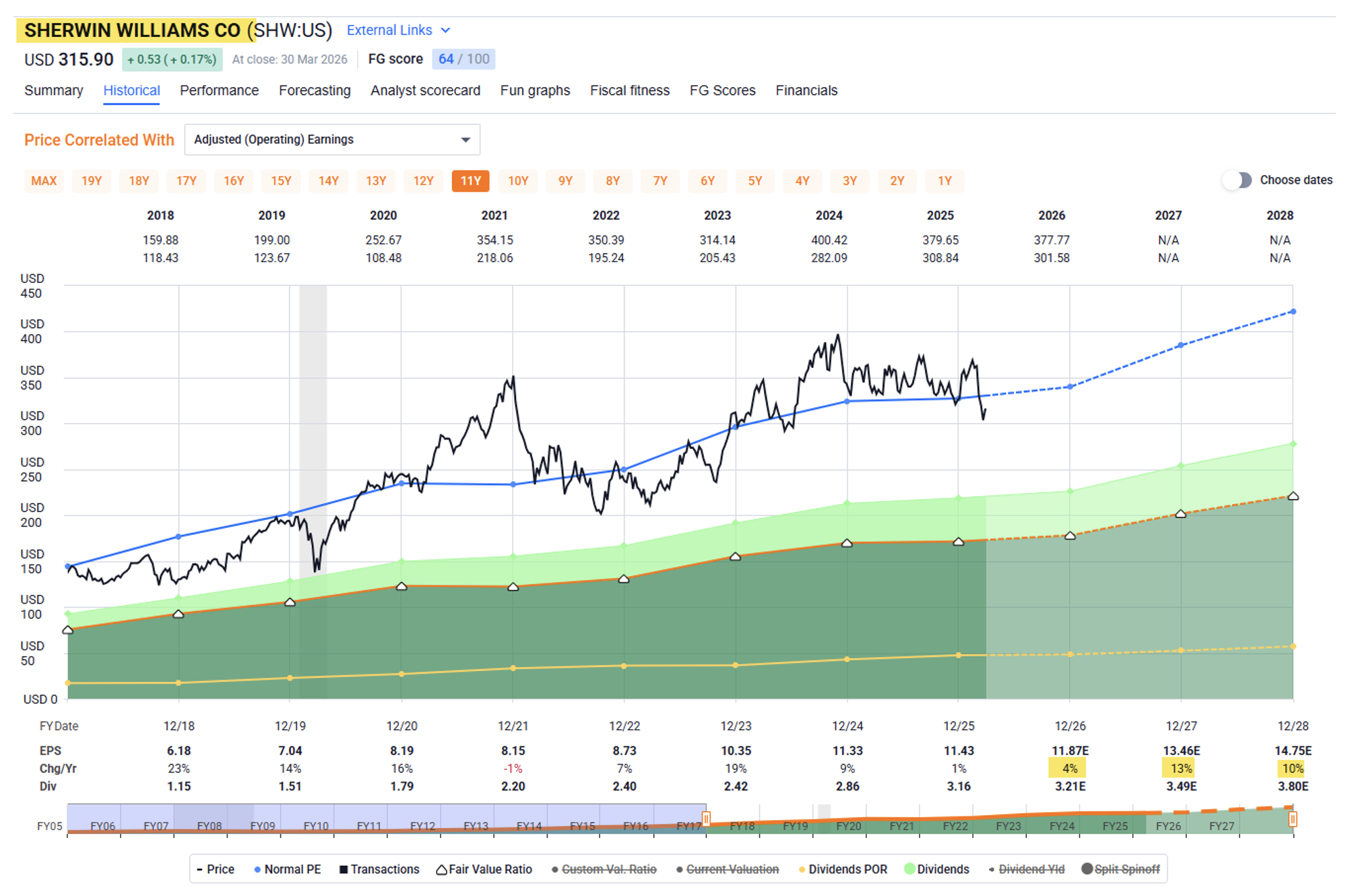1350x896 pixels.
Task: Open the Fiscal fitness tab
Action: pos(629,90)
